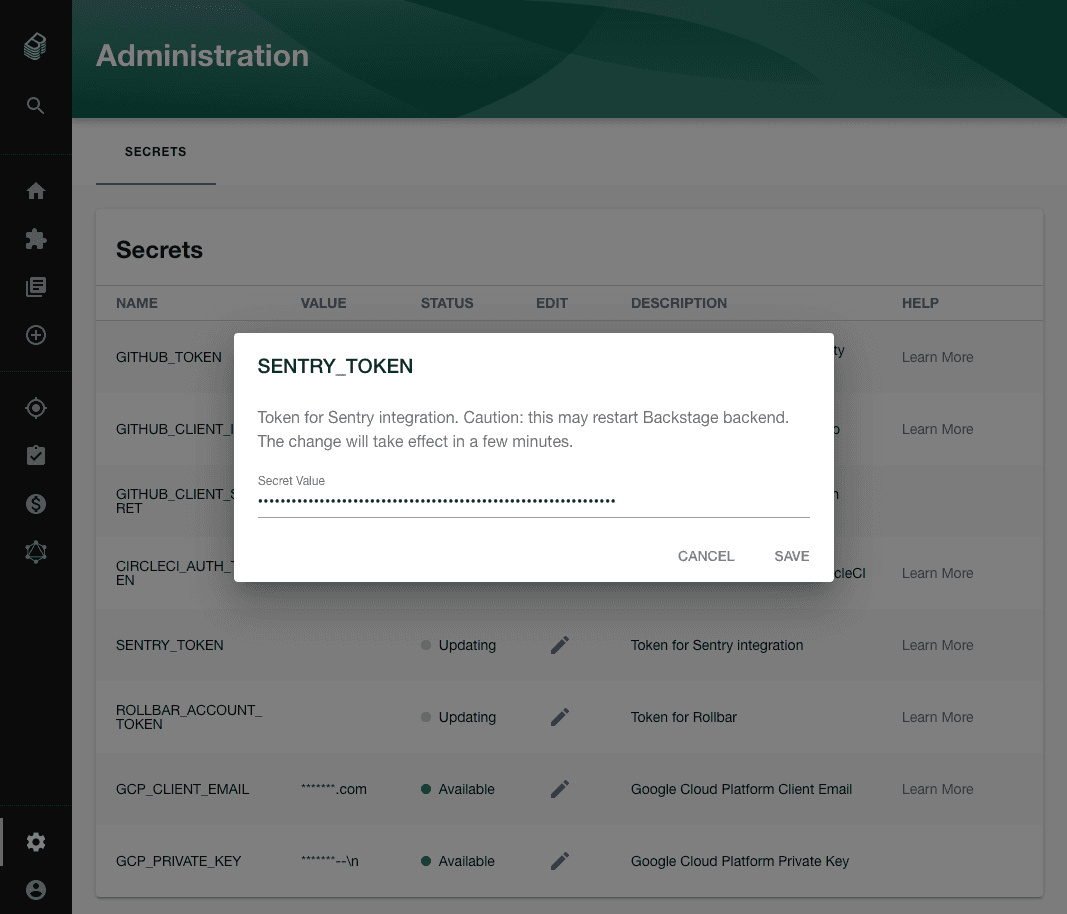Screen dimensions: 1067x914
Task: Click the Secrets card heading
Action: 159,250
